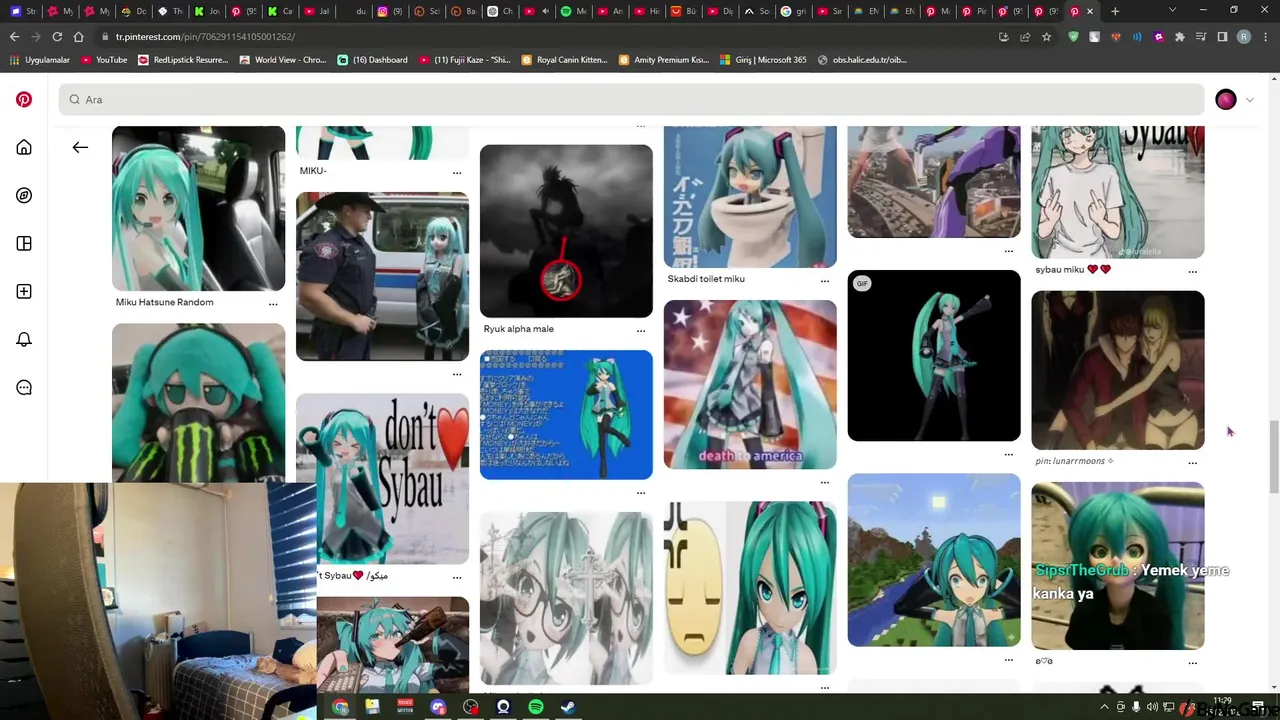This screenshot has height=720, width=1280.
Task: Click the browser back button
Action: pyautogui.click(x=14, y=36)
